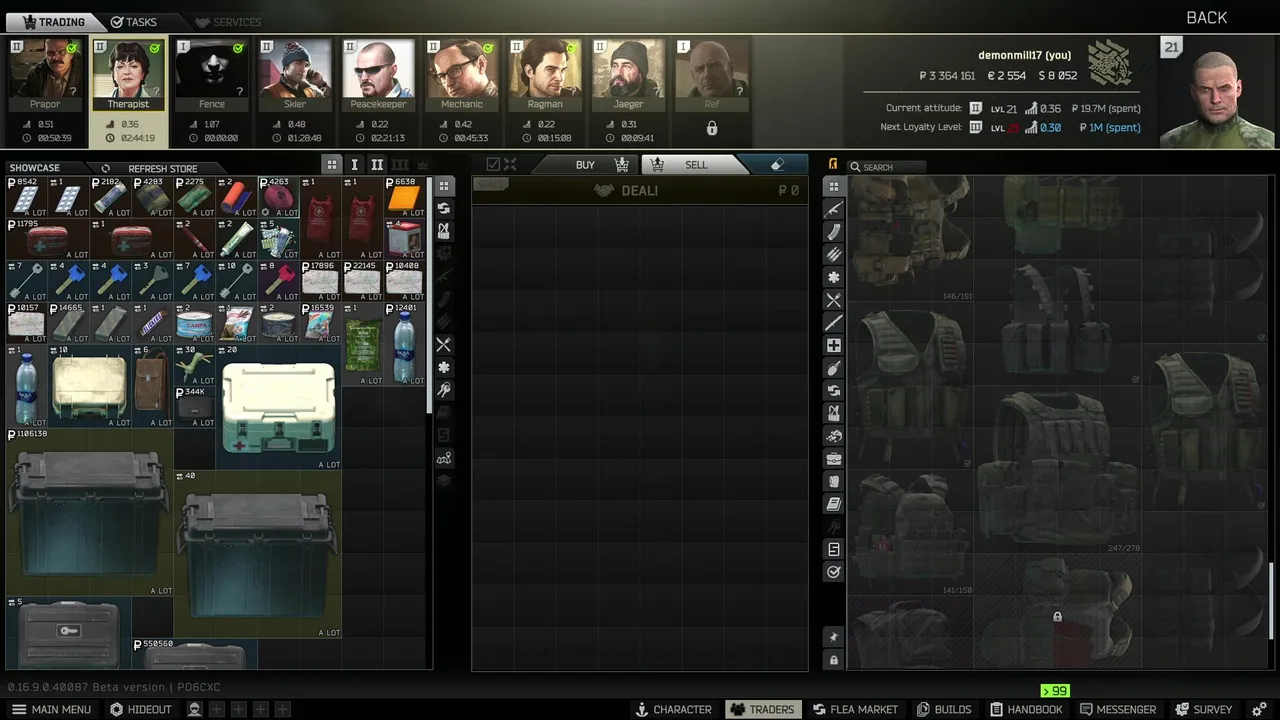Select the Showcase tab
Image resolution: width=1280 pixels, height=720 pixels.
[x=35, y=168]
